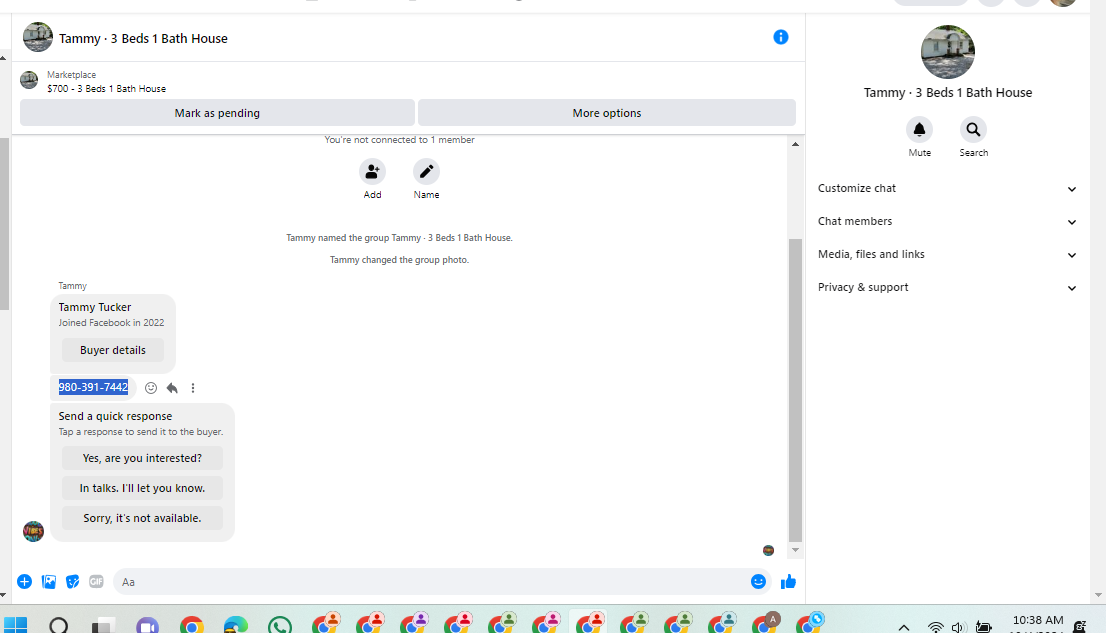This screenshot has width=1106, height=633.
Task: Click the sender avatar beside the quick responses
Action: click(33, 531)
